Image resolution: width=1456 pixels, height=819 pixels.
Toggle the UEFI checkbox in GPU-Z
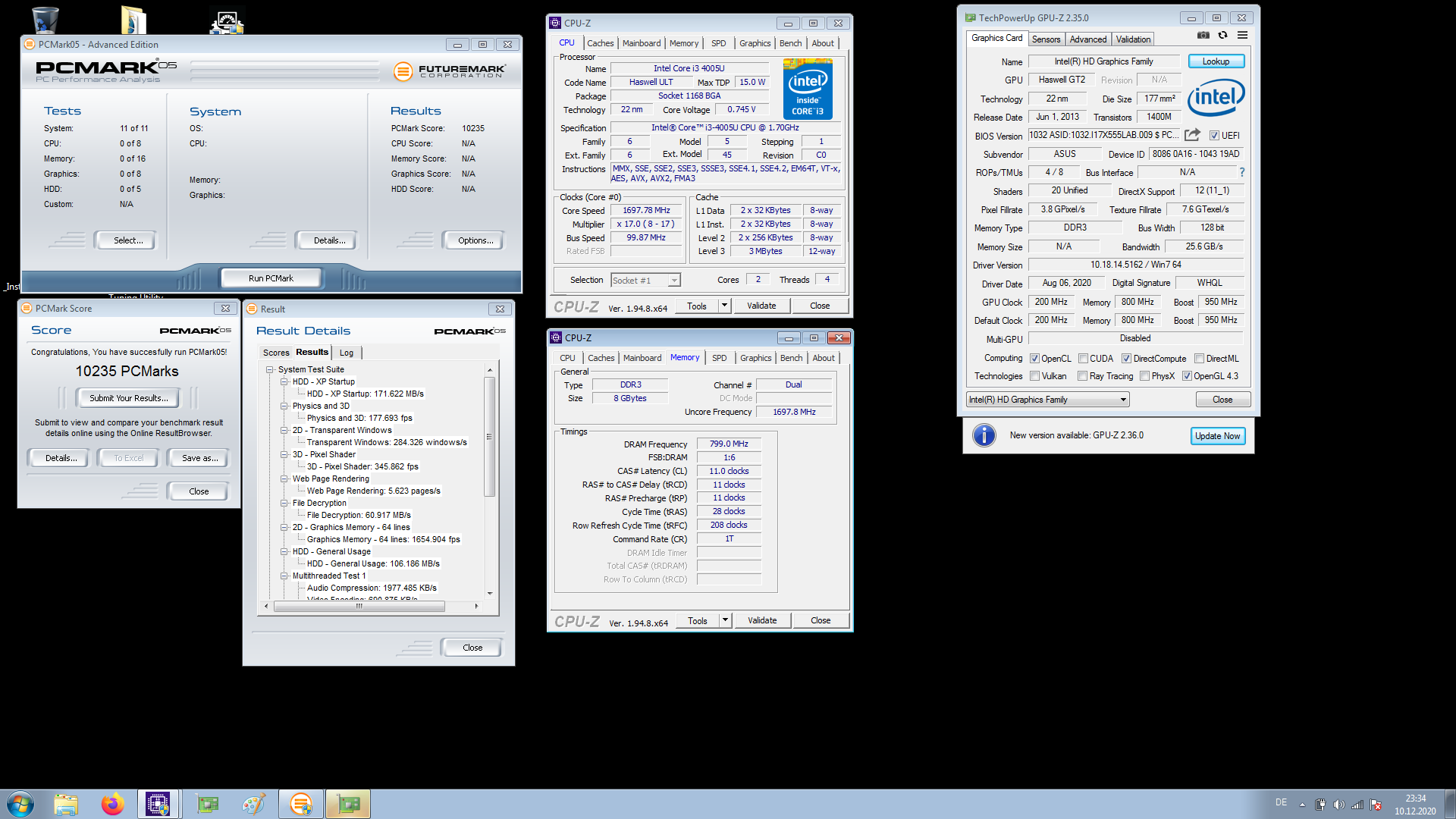coord(1214,136)
